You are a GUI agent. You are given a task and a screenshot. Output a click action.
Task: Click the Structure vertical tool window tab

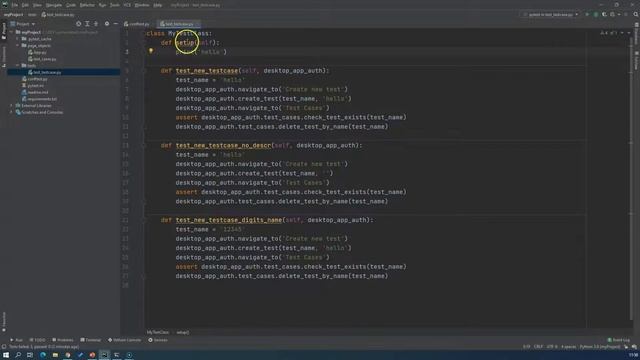(x=4, y=56)
